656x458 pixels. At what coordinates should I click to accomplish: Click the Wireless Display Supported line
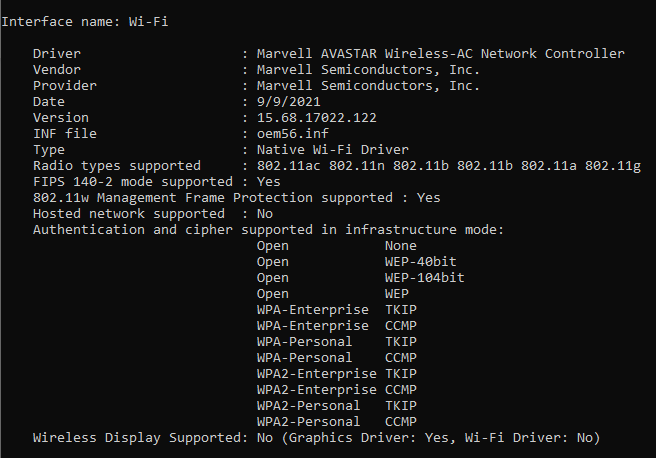pos(316,438)
